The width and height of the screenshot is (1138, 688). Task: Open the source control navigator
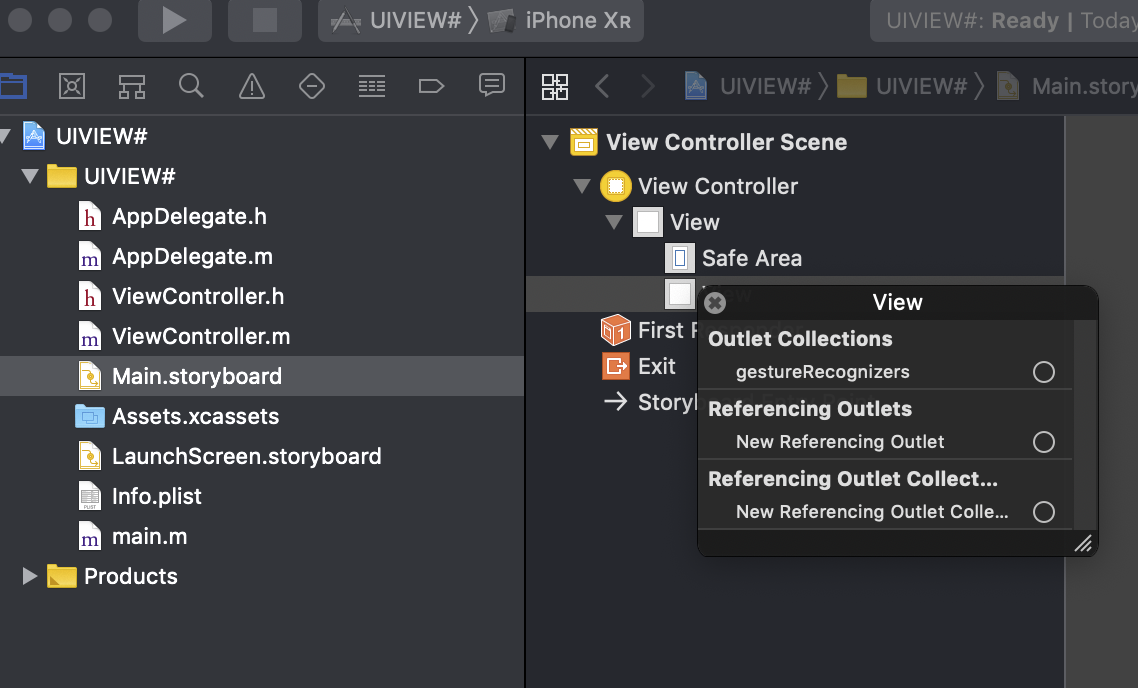[73, 86]
